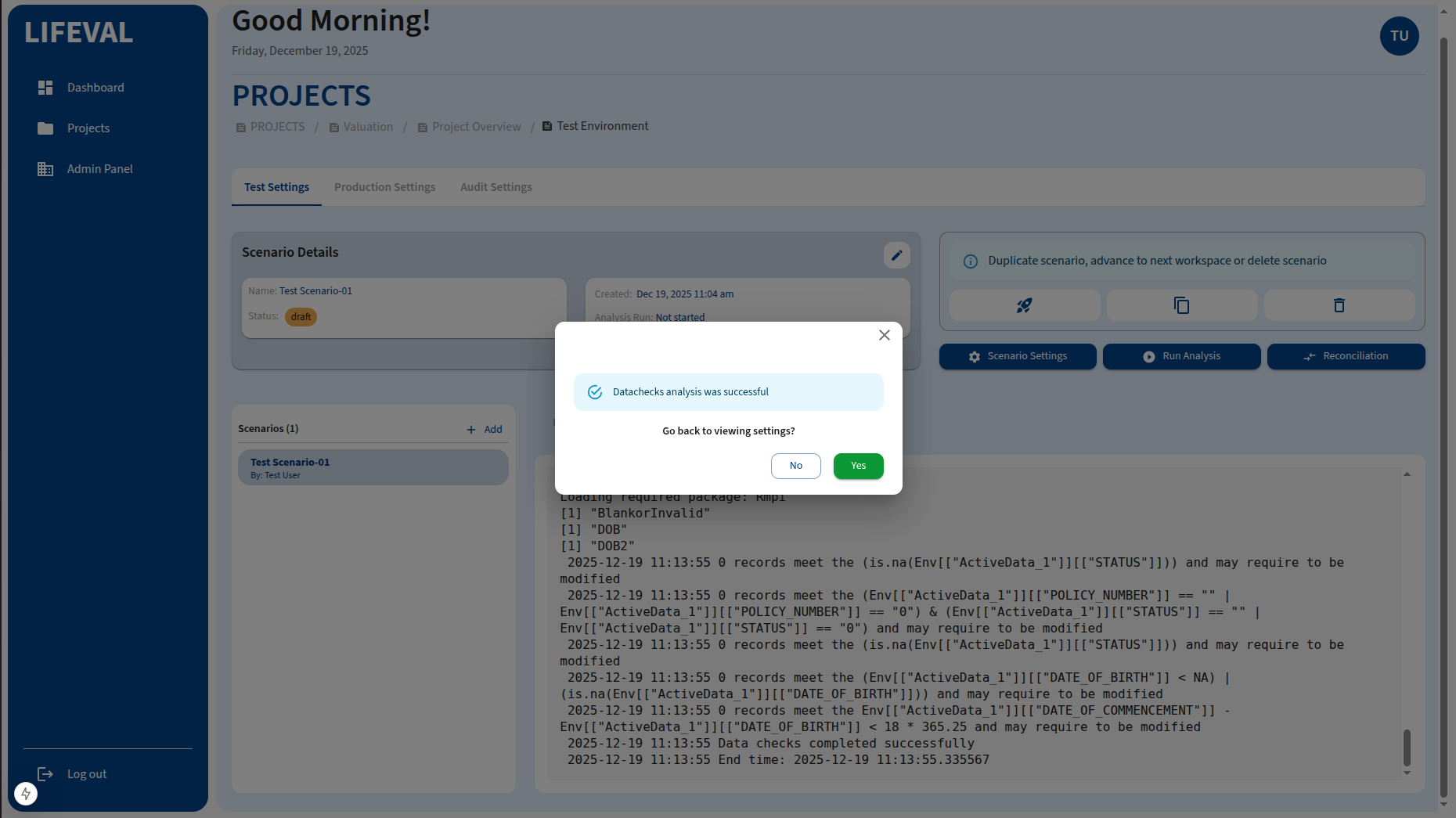
Task: Close the Datachecks success dialog
Action: pyautogui.click(x=884, y=335)
